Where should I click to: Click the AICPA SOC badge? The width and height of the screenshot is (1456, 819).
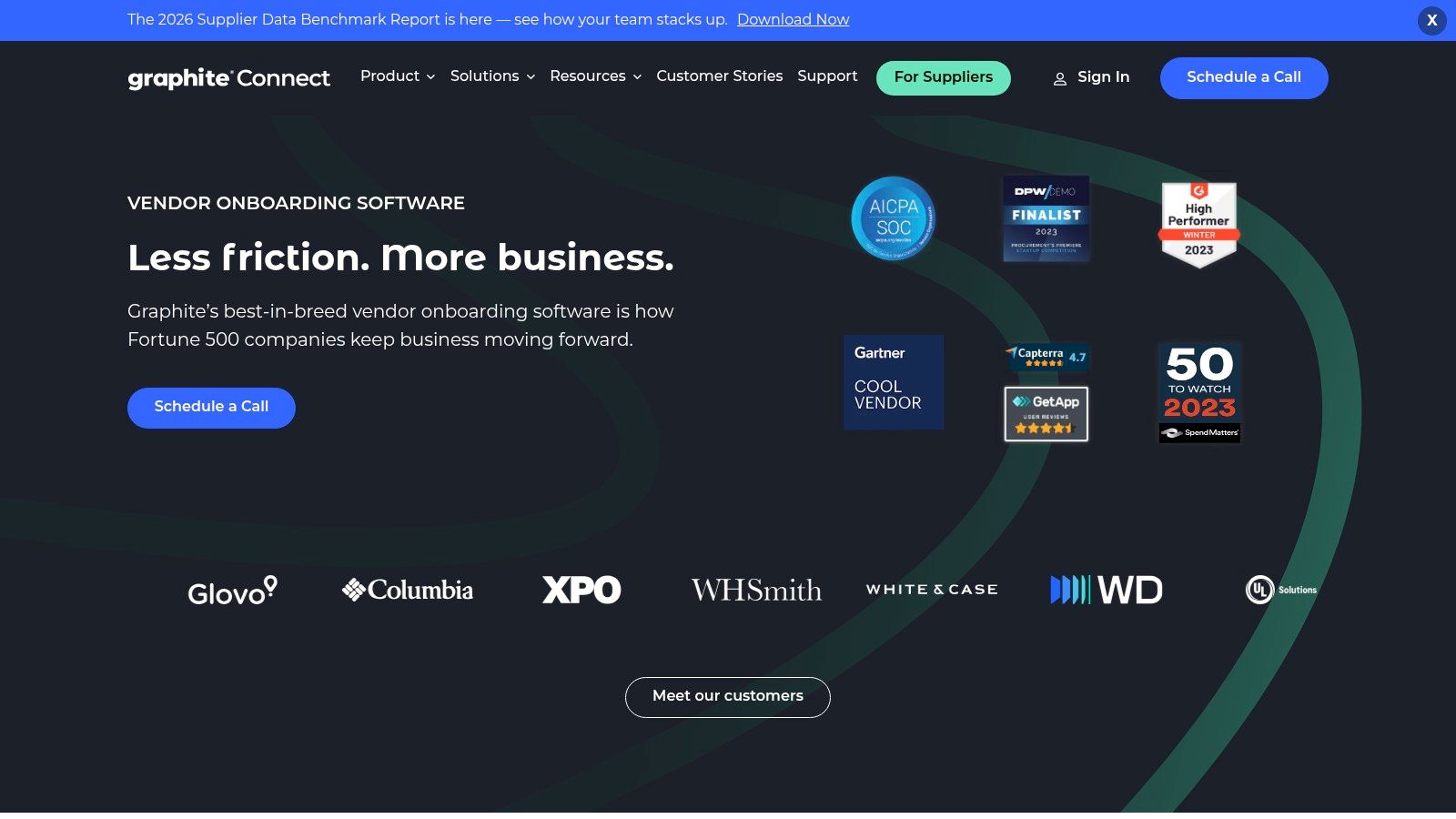point(893,218)
